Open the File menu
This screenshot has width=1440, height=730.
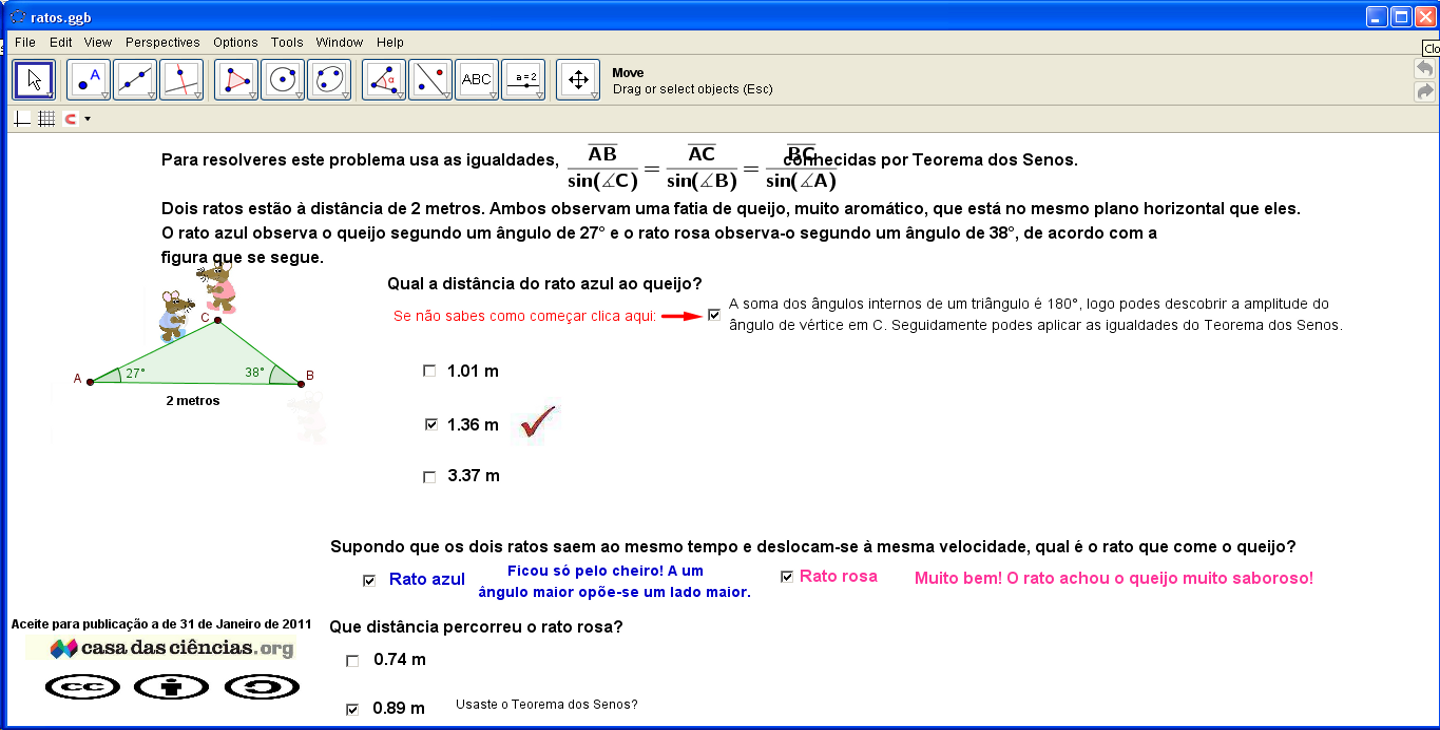(25, 42)
